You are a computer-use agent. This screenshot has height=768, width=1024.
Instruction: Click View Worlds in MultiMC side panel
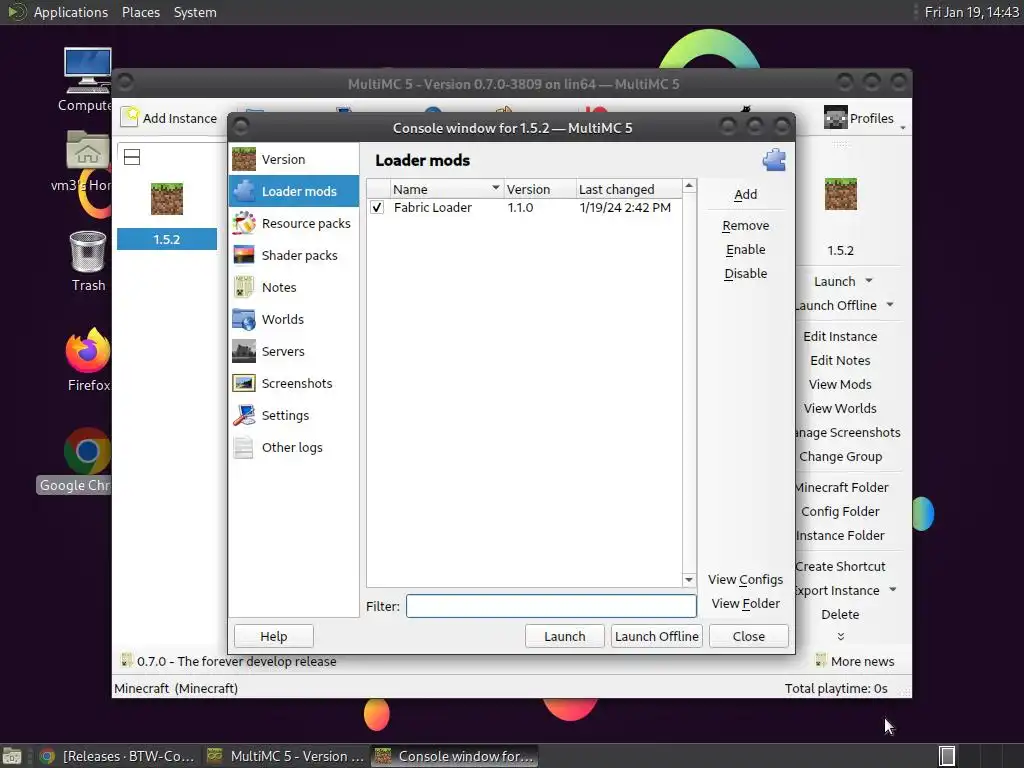click(x=840, y=409)
